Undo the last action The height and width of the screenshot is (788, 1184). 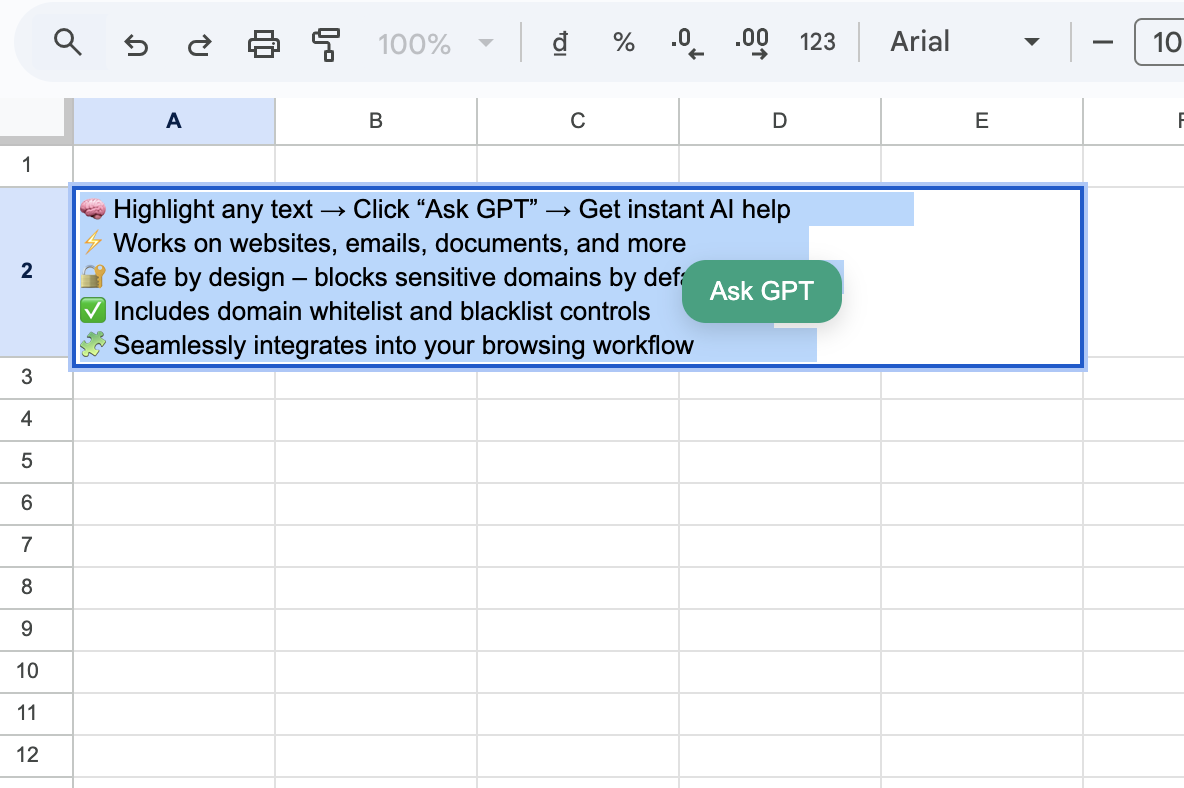[136, 45]
